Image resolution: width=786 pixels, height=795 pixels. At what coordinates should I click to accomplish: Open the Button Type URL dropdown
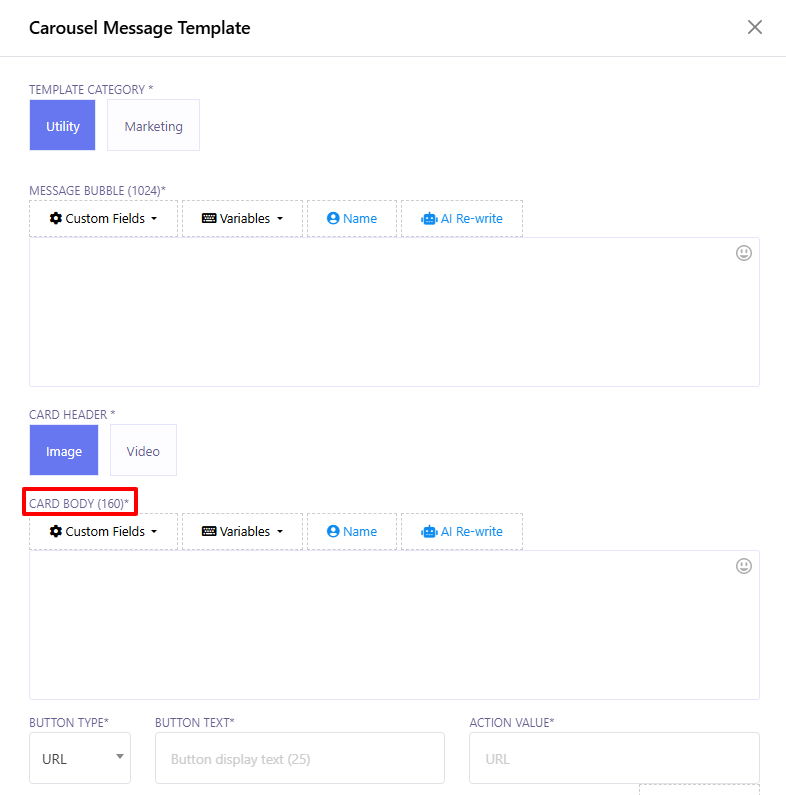[x=80, y=758]
